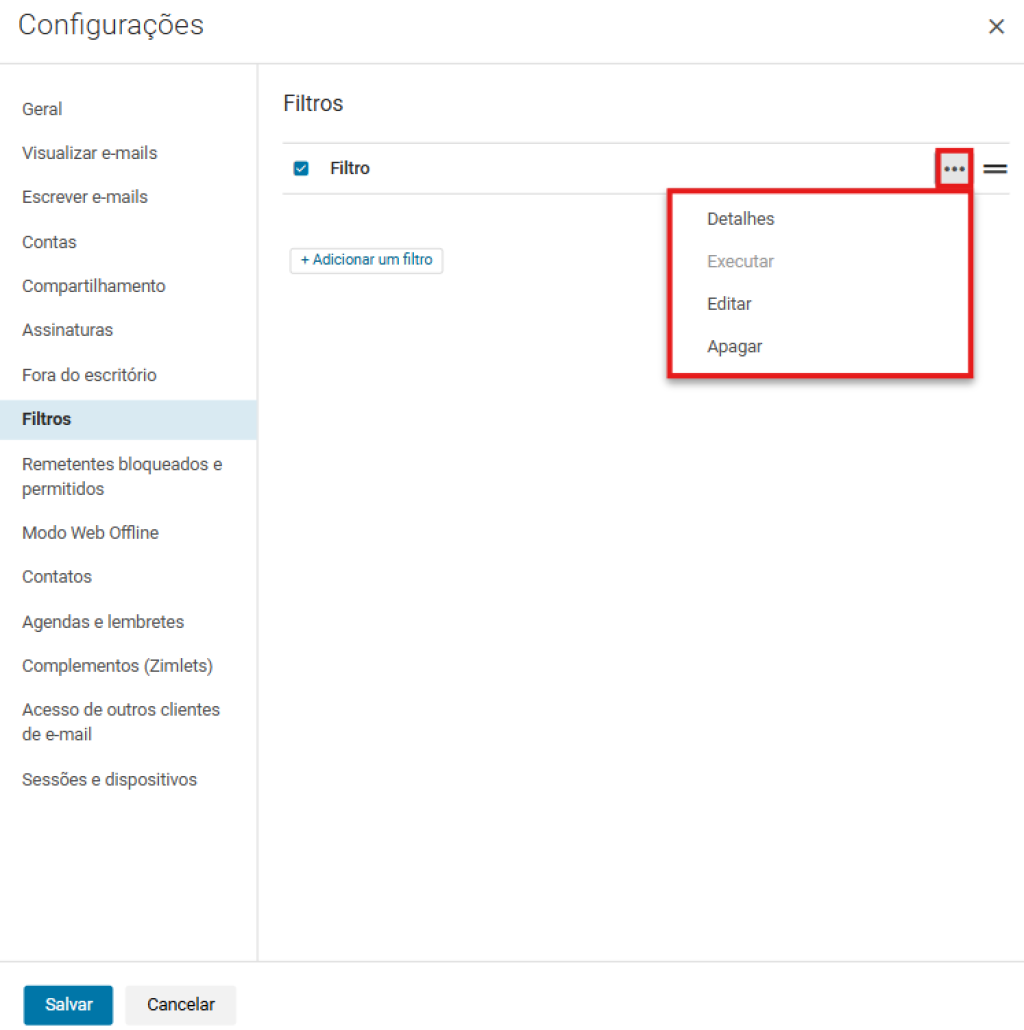
Task: Close the Configurações dialog with X
Action: coord(996,27)
